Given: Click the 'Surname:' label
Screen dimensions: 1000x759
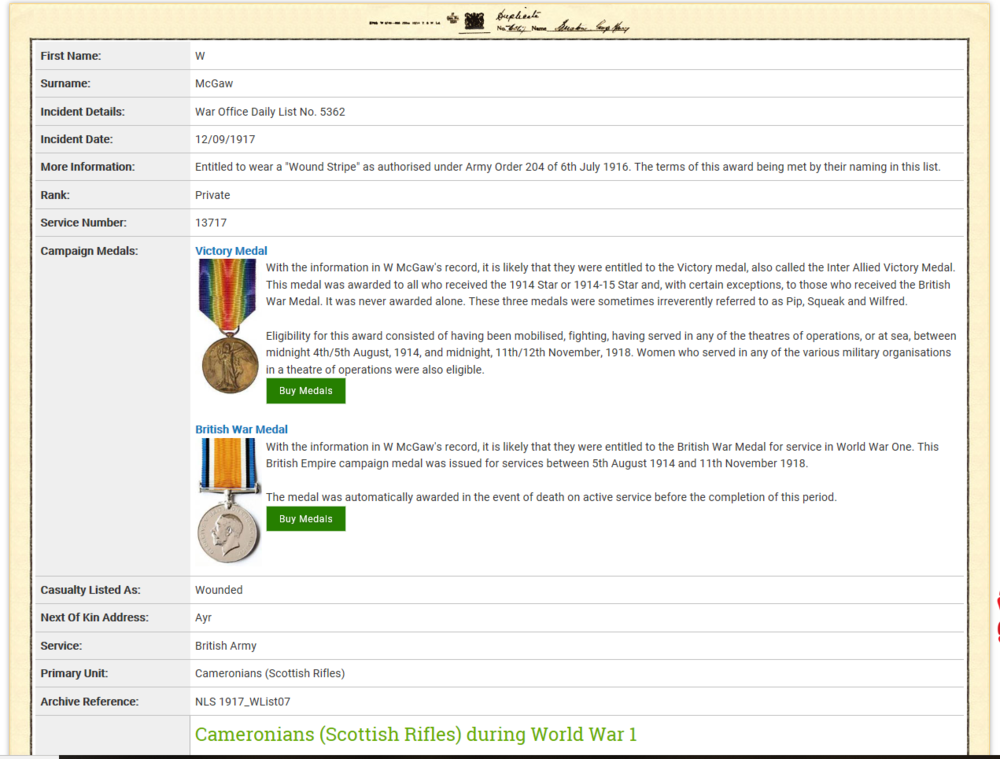Looking at the screenshot, I should pos(66,84).
